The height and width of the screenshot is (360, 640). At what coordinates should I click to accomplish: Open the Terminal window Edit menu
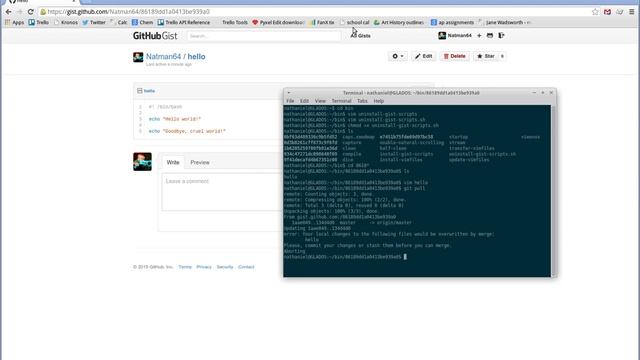point(304,101)
